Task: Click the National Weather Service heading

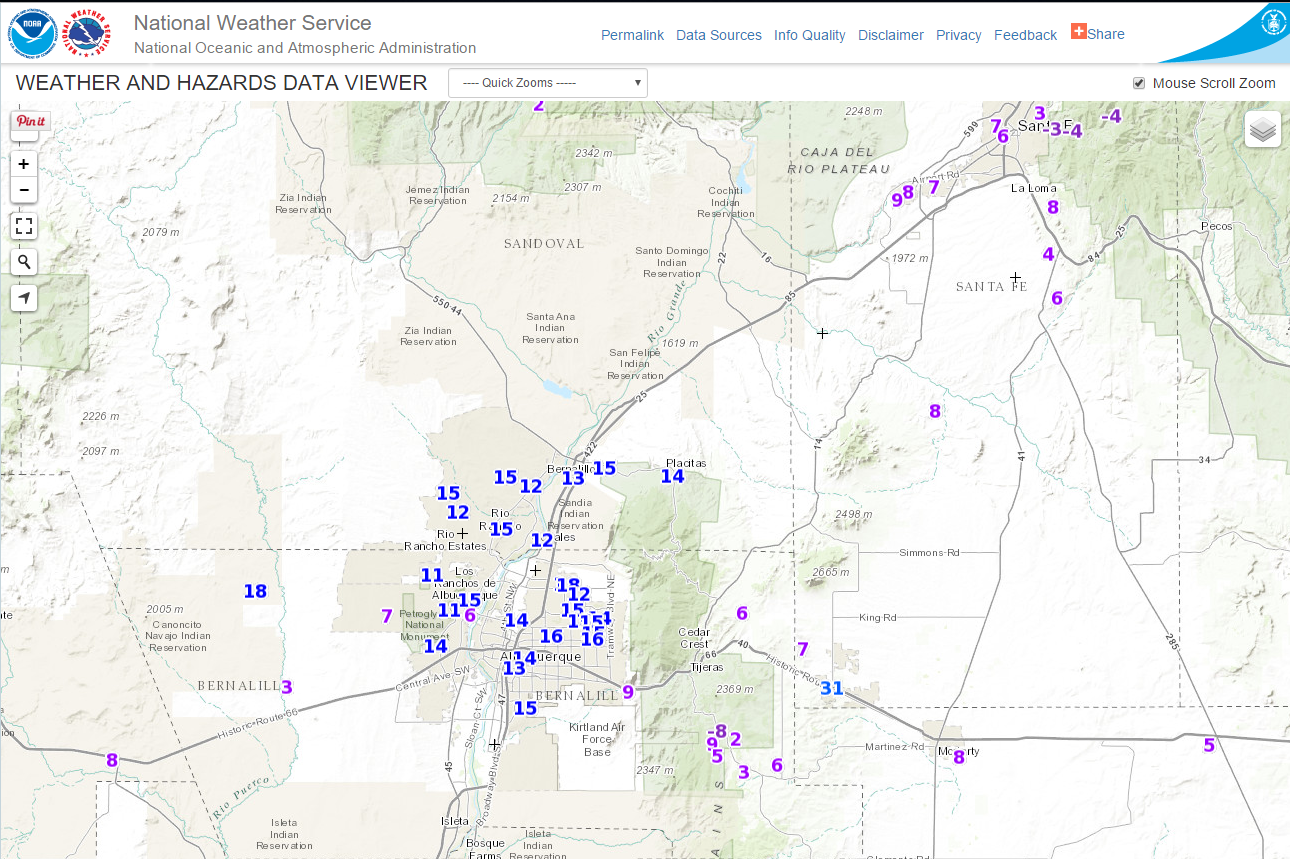Action: (x=252, y=22)
